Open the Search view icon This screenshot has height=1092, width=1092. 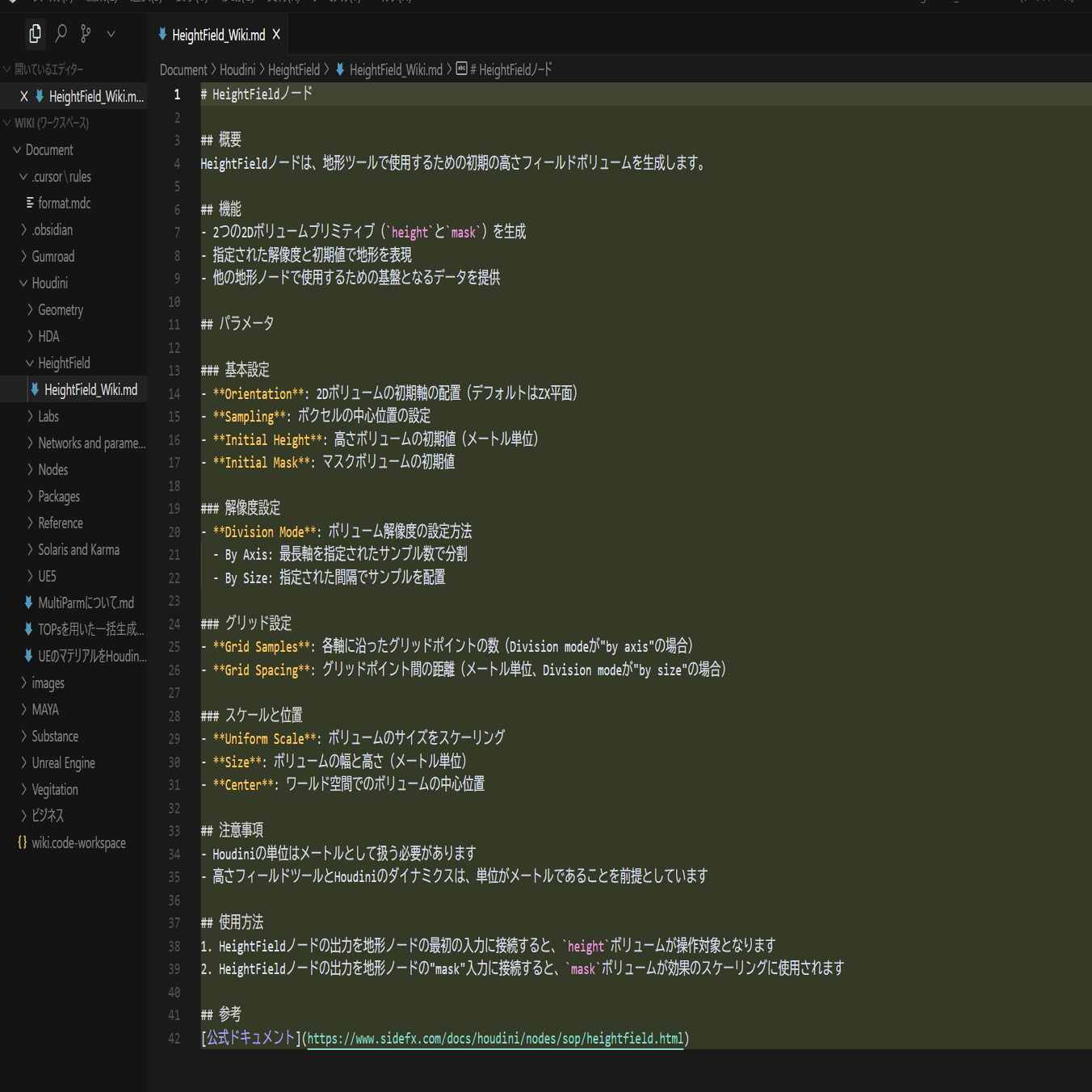click(x=61, y=34)
